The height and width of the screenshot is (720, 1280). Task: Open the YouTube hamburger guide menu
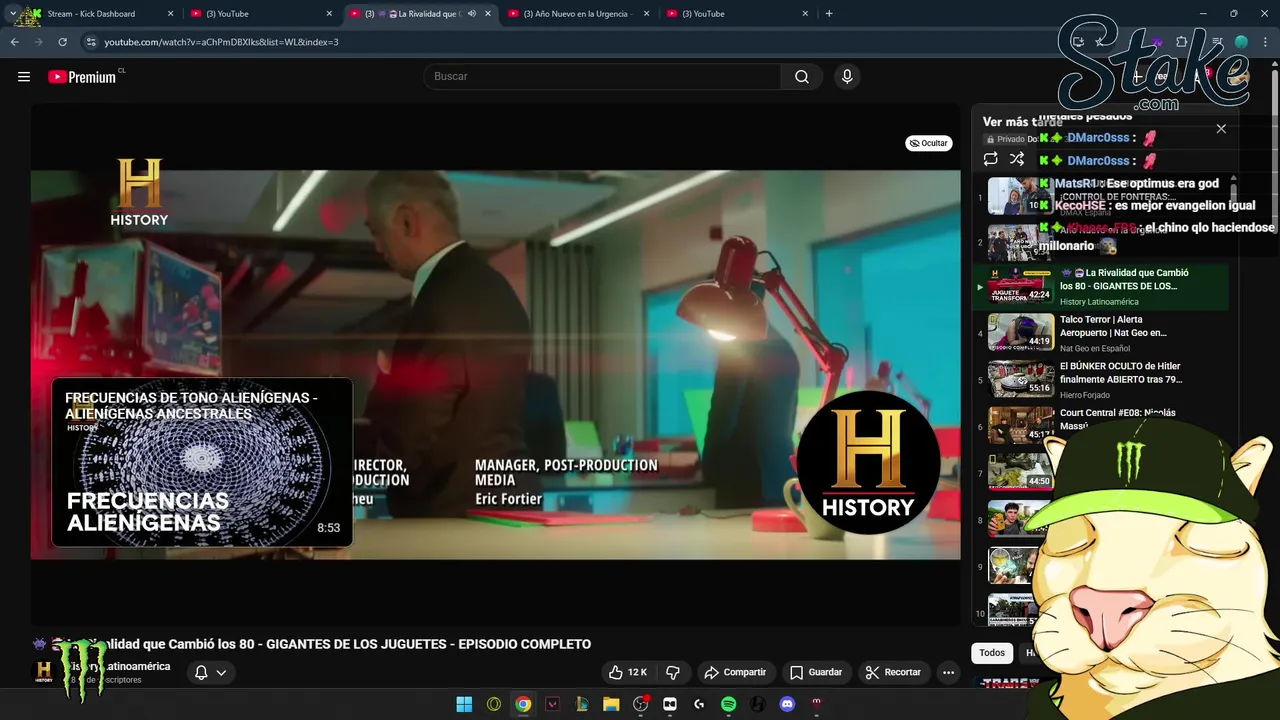(24, 77)
